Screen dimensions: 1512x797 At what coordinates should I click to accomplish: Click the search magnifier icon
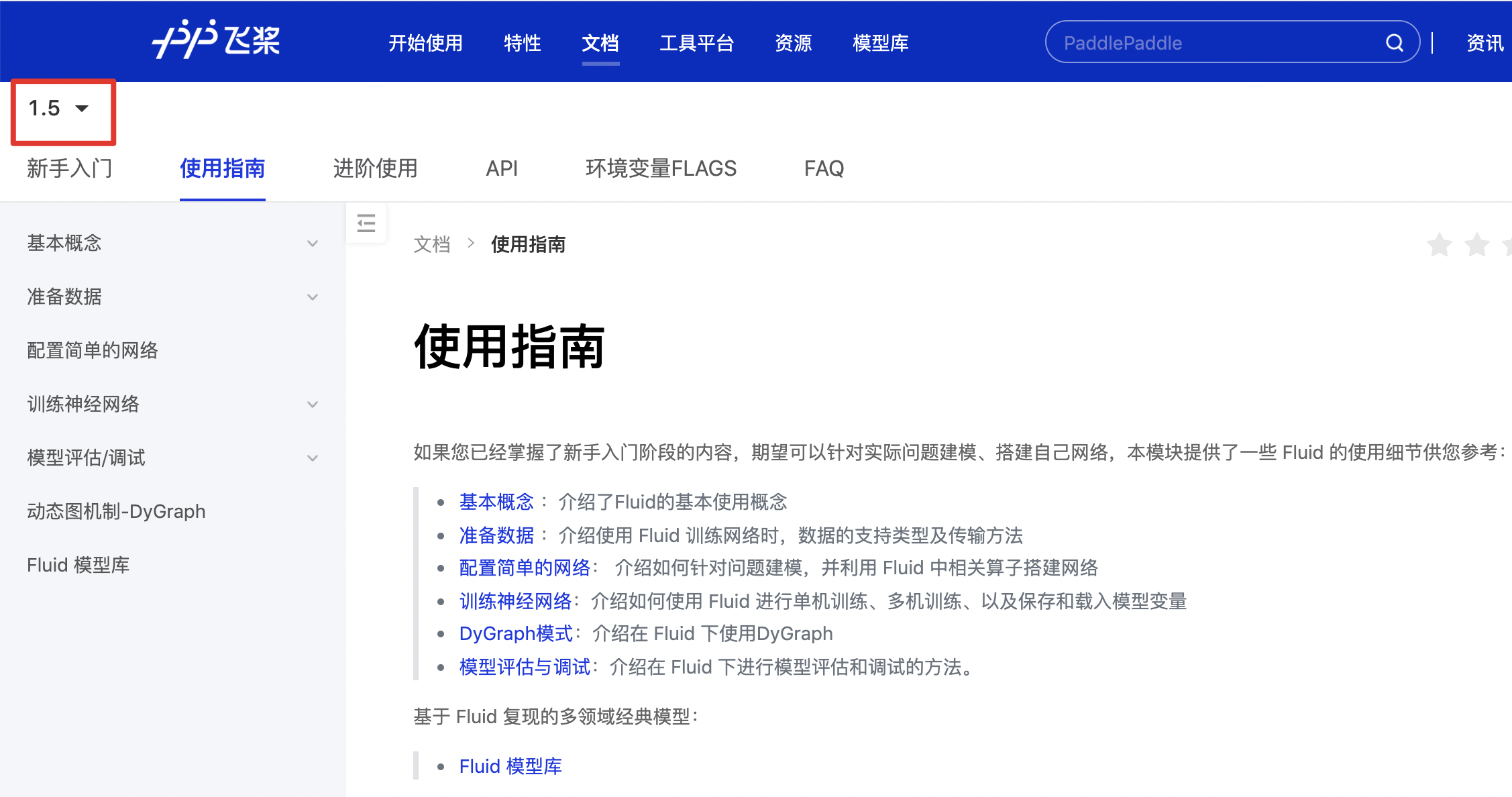(1394, 43)
